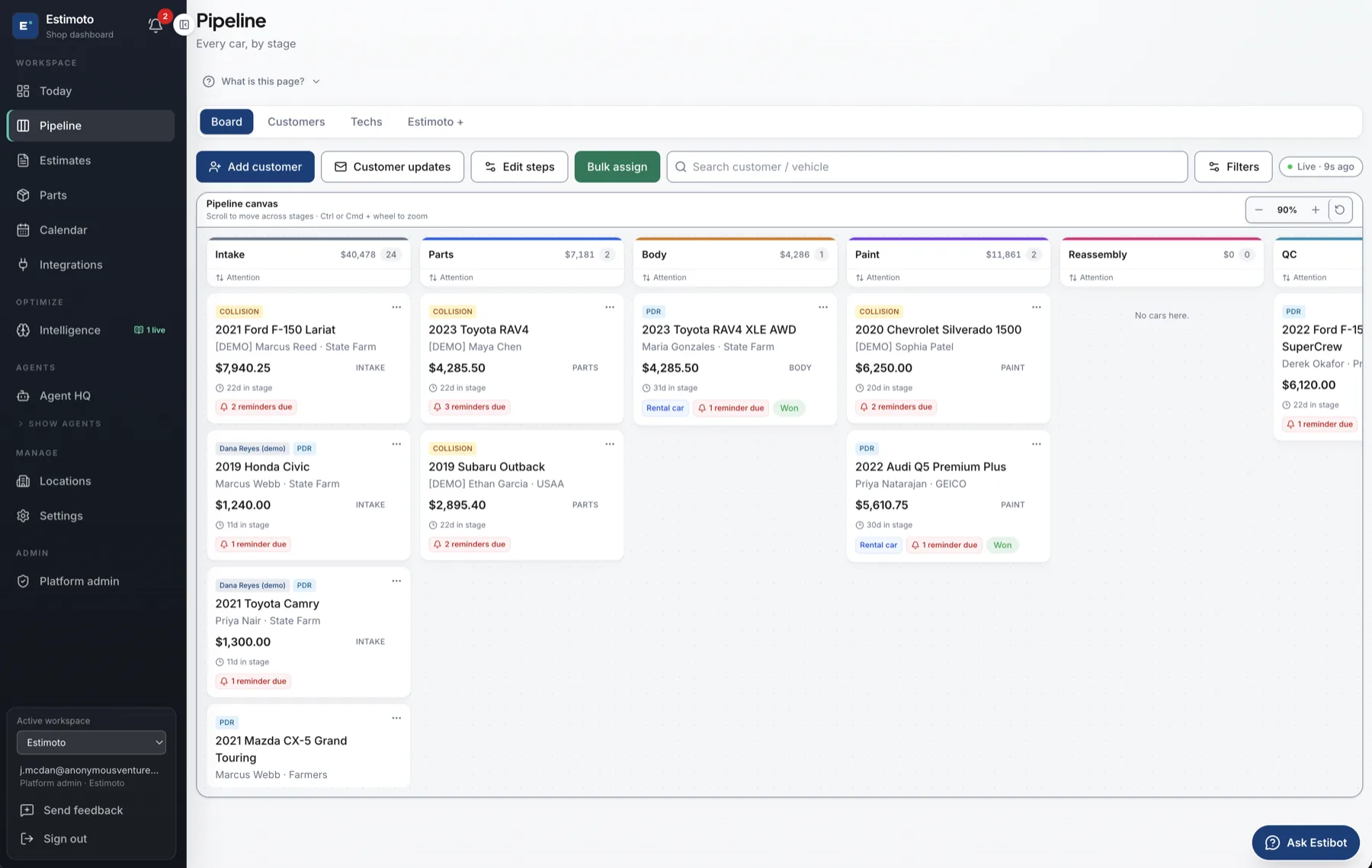This screenshot has height=868, width=1372.
Task: Zoom in the pipeline canvas
Action: [x=1315, y=210]
